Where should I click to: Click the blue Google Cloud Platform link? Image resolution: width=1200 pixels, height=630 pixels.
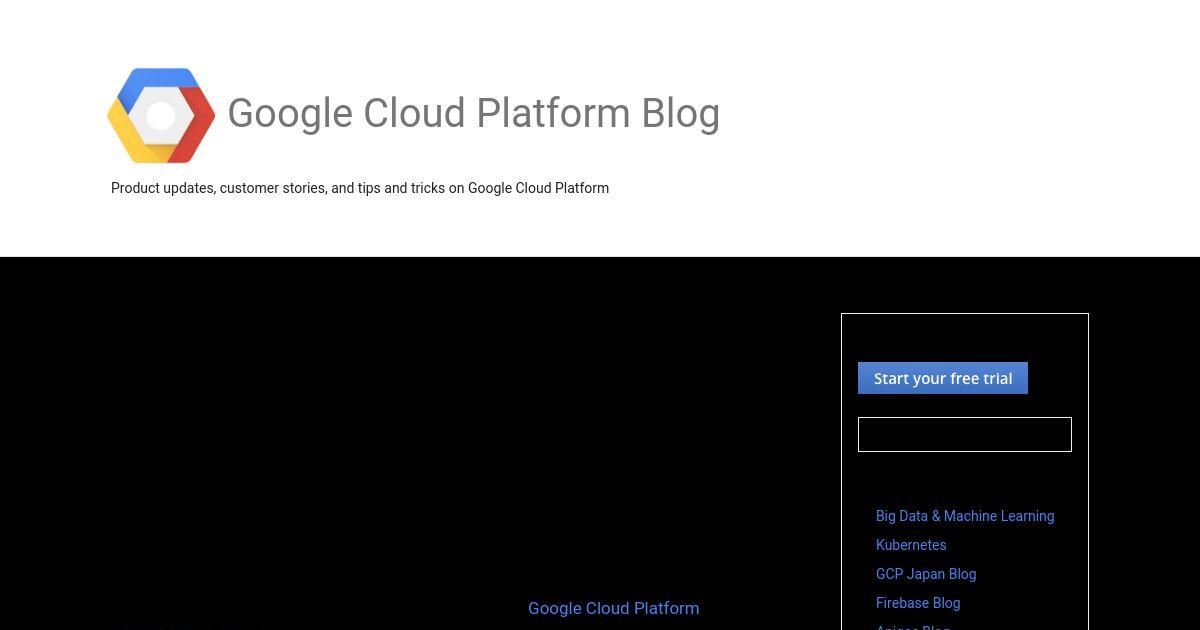614,608
